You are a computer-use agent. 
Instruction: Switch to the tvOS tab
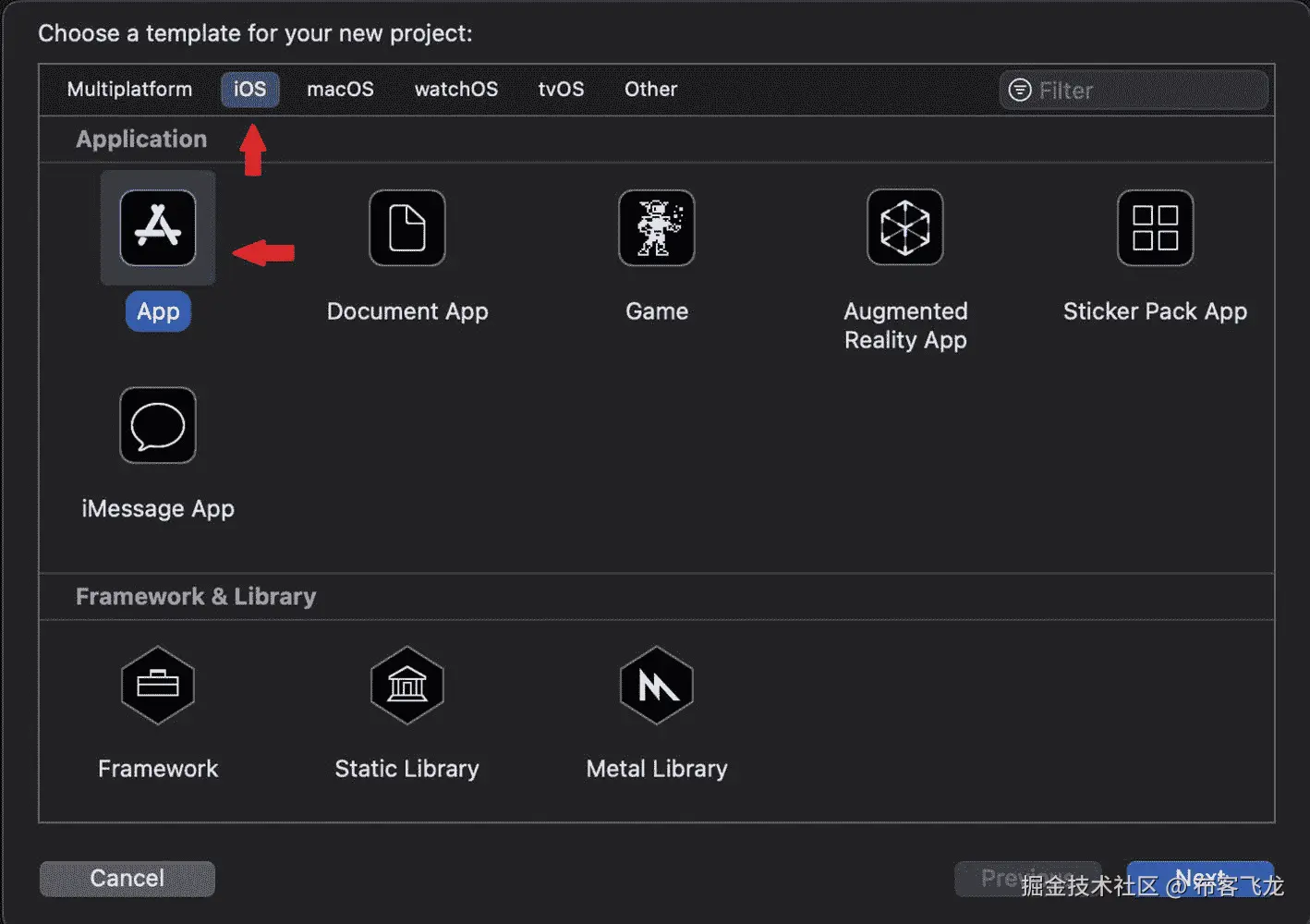click(x=562, y=89)
